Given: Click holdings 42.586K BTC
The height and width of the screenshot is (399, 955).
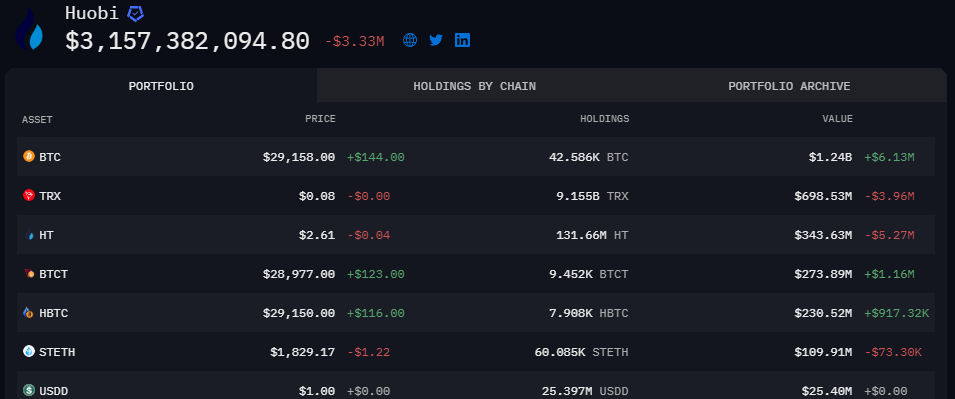Looking at the screenshot, I should [588, 157].
